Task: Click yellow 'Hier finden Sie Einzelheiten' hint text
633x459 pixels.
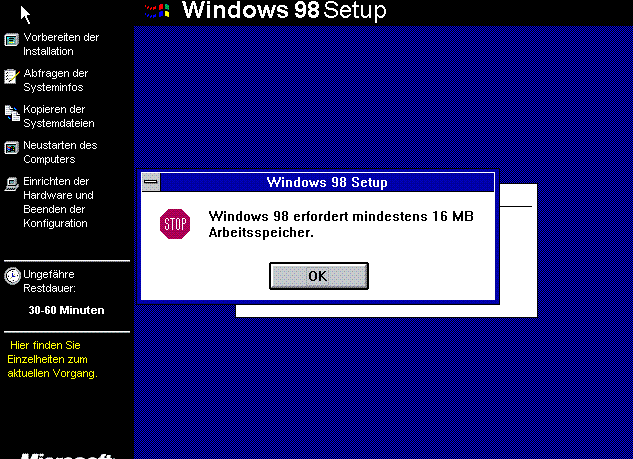Action: [52, 359]
